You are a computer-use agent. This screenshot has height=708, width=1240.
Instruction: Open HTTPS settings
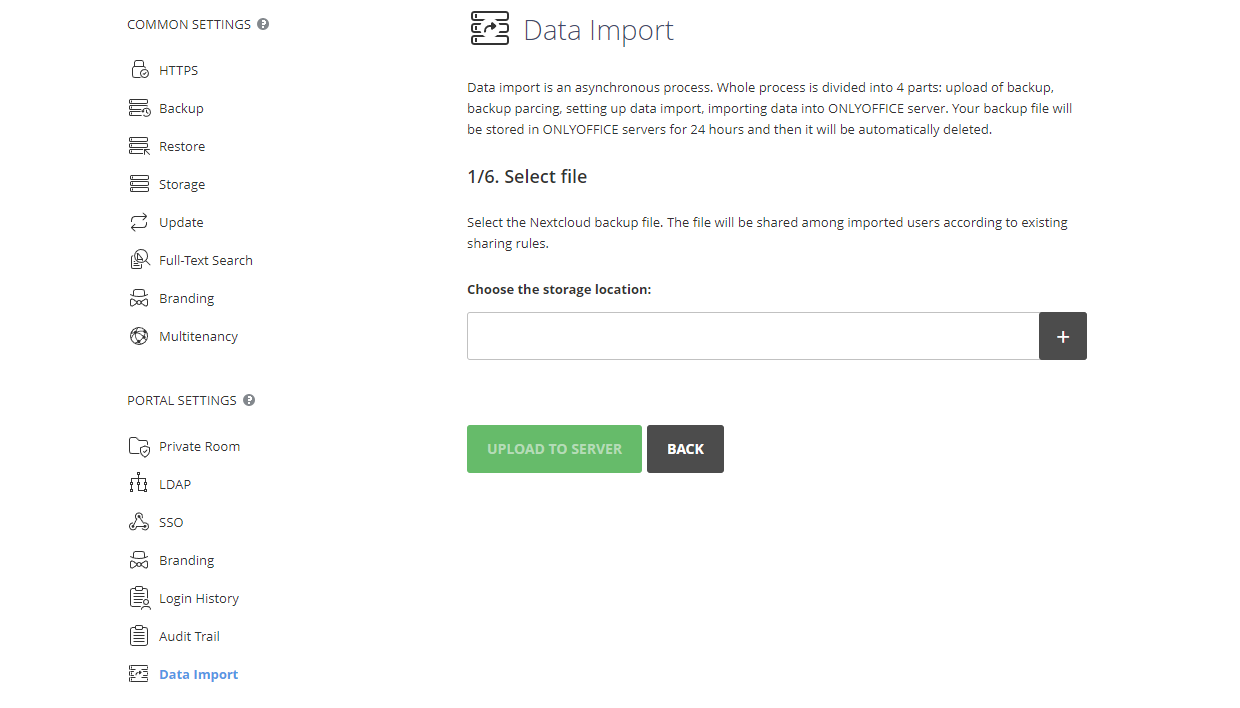point(178,70)
